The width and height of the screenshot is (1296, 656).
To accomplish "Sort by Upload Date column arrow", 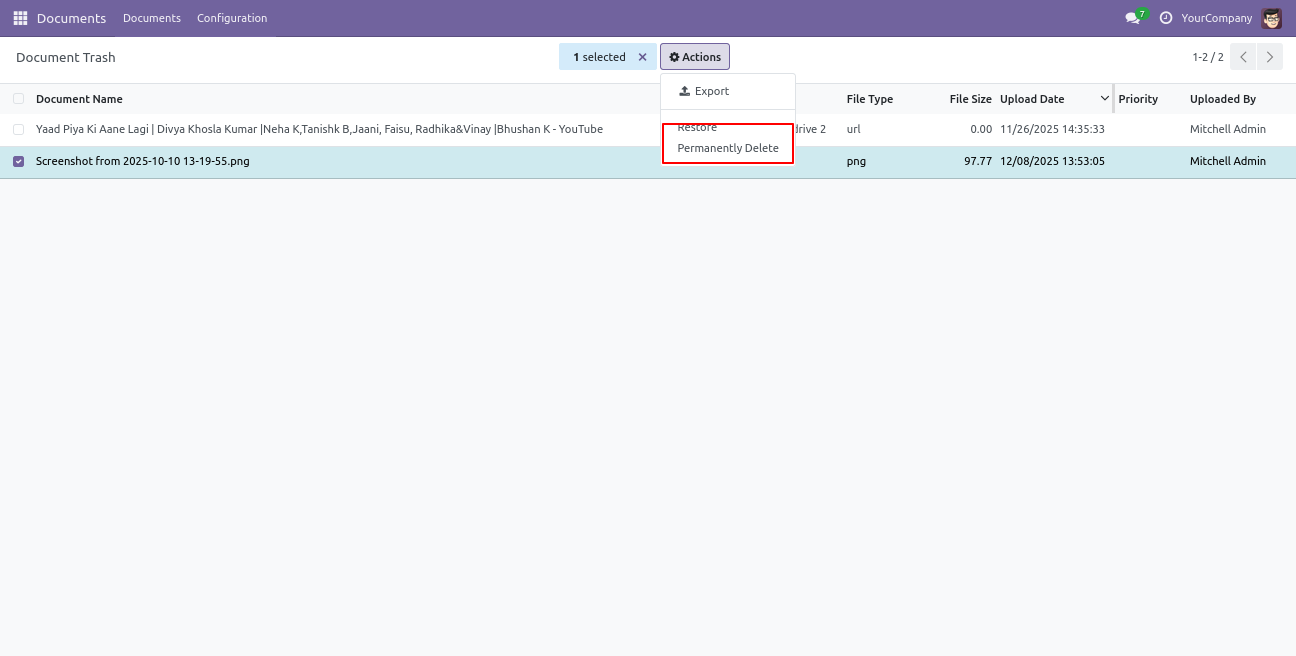I will (1104, 99).
